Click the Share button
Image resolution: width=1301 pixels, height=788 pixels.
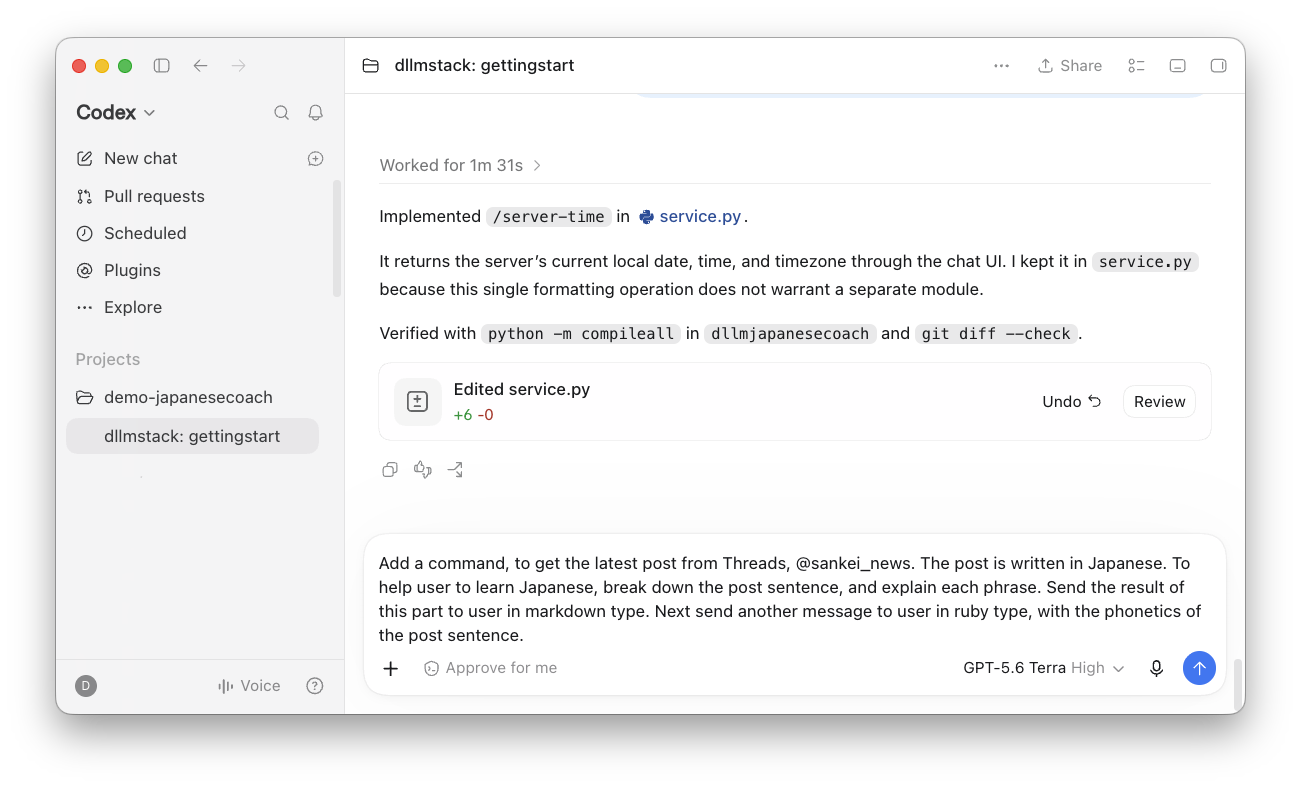coord(1070,66)
